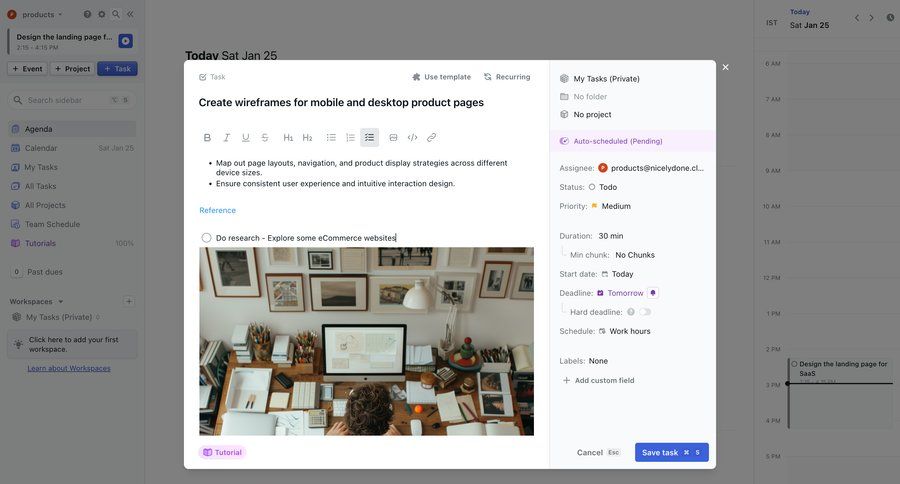Viewport: 900px width, 484px height.
Task: Apply bold formatting in the editor toolbar
Action: [207, 137]
